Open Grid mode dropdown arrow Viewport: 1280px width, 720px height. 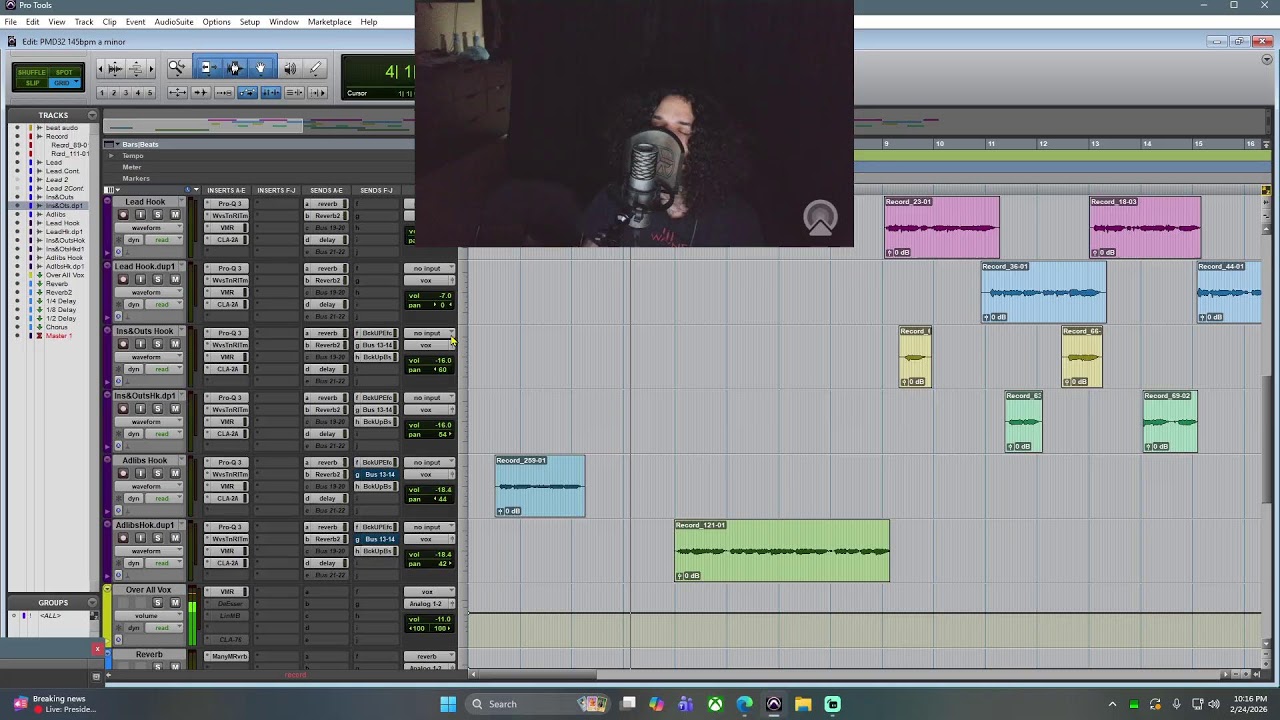coord(75,83)
